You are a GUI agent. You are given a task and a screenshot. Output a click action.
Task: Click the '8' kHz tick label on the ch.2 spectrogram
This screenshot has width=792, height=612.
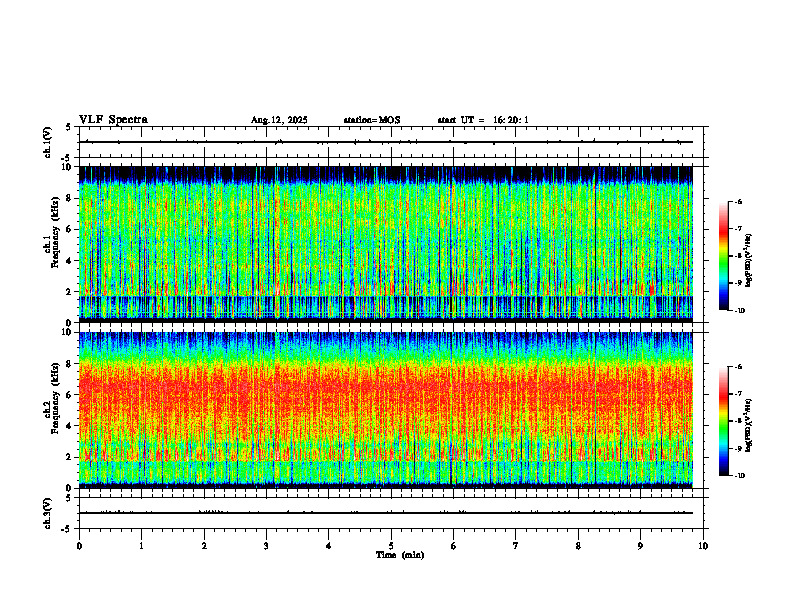[x=69, y=364]
